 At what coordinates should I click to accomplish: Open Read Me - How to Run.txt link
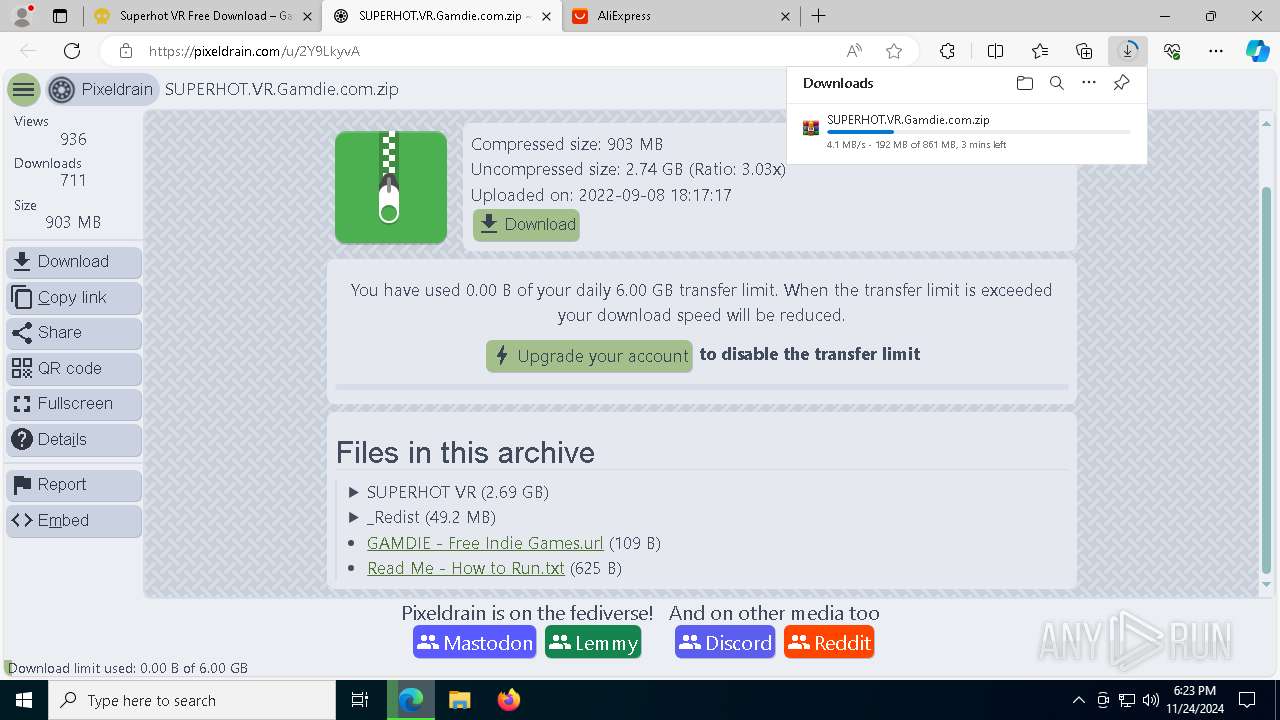click(x=466, y=568)
